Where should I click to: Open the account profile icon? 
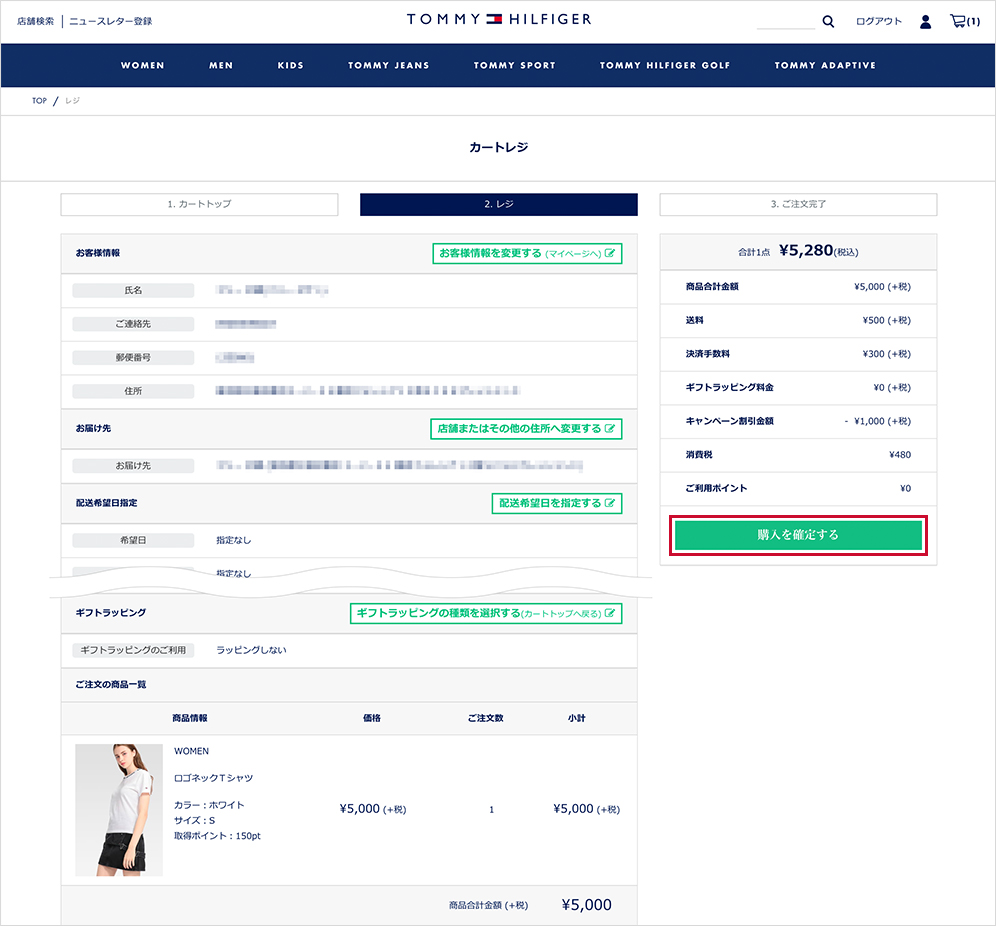(x=925, y=21)
